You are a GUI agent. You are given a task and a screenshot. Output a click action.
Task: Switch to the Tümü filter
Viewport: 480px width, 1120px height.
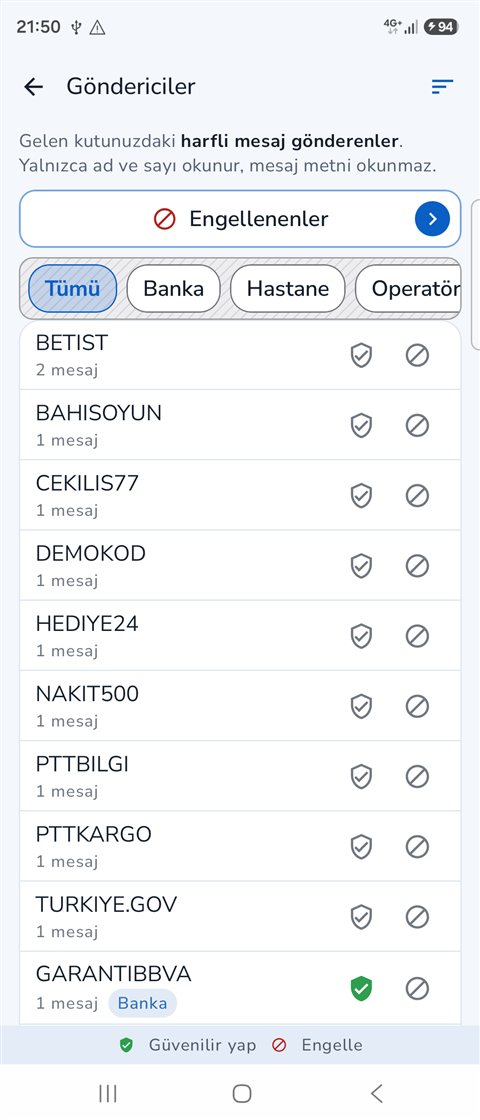[x=72, y=289]
